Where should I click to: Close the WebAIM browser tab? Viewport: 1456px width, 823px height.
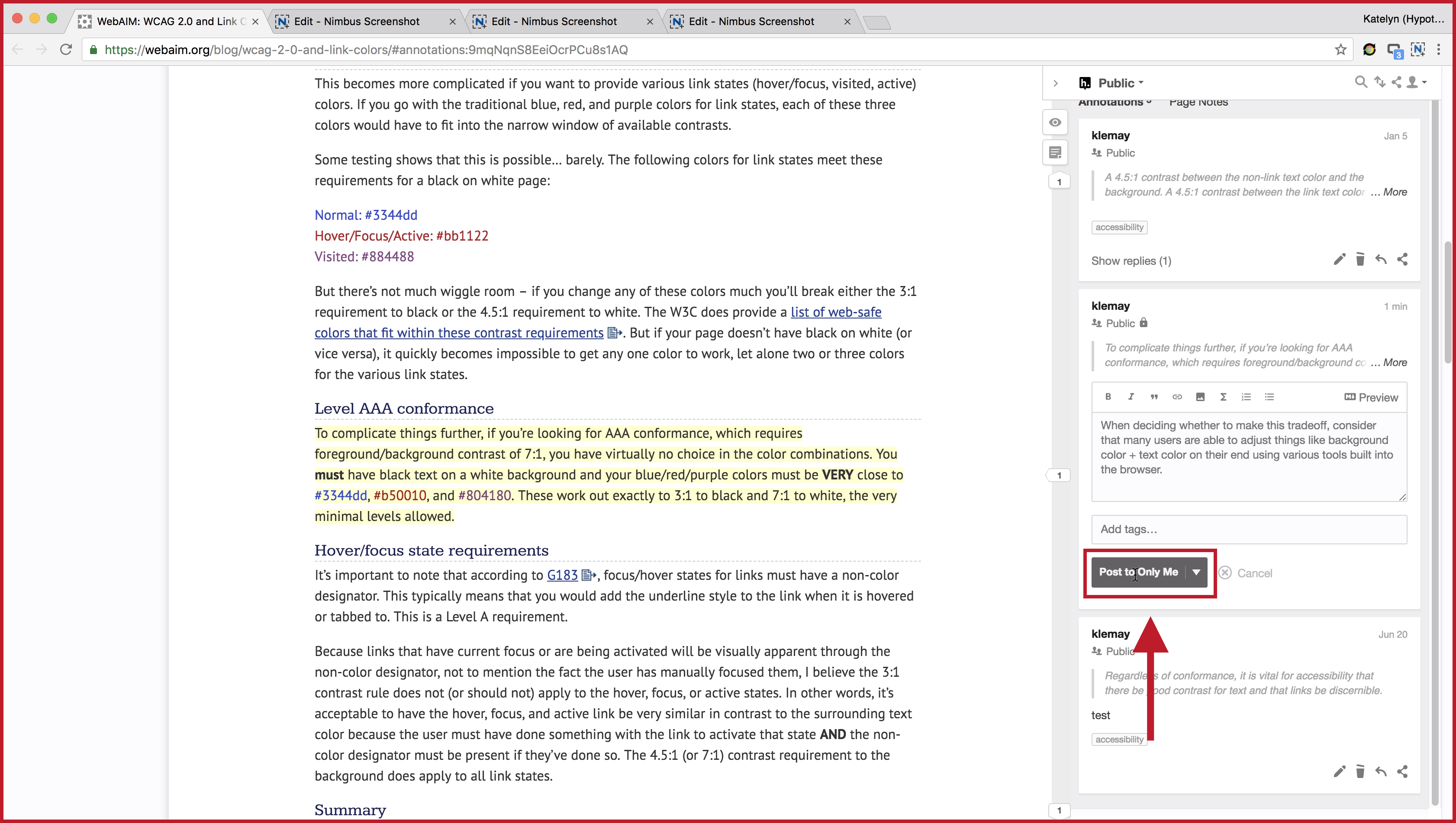click(255, 22)
